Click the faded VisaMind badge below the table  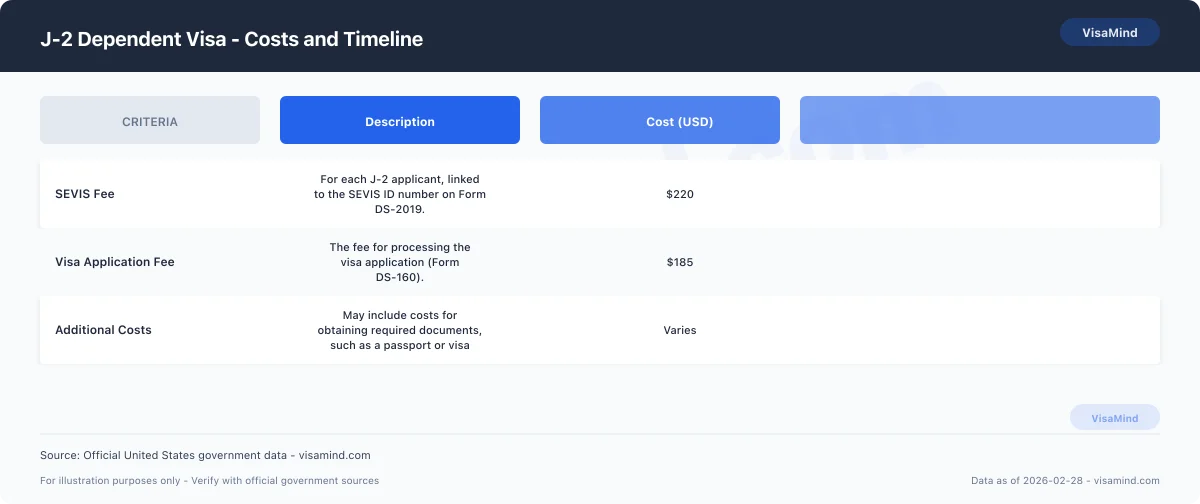[1114, 418]
